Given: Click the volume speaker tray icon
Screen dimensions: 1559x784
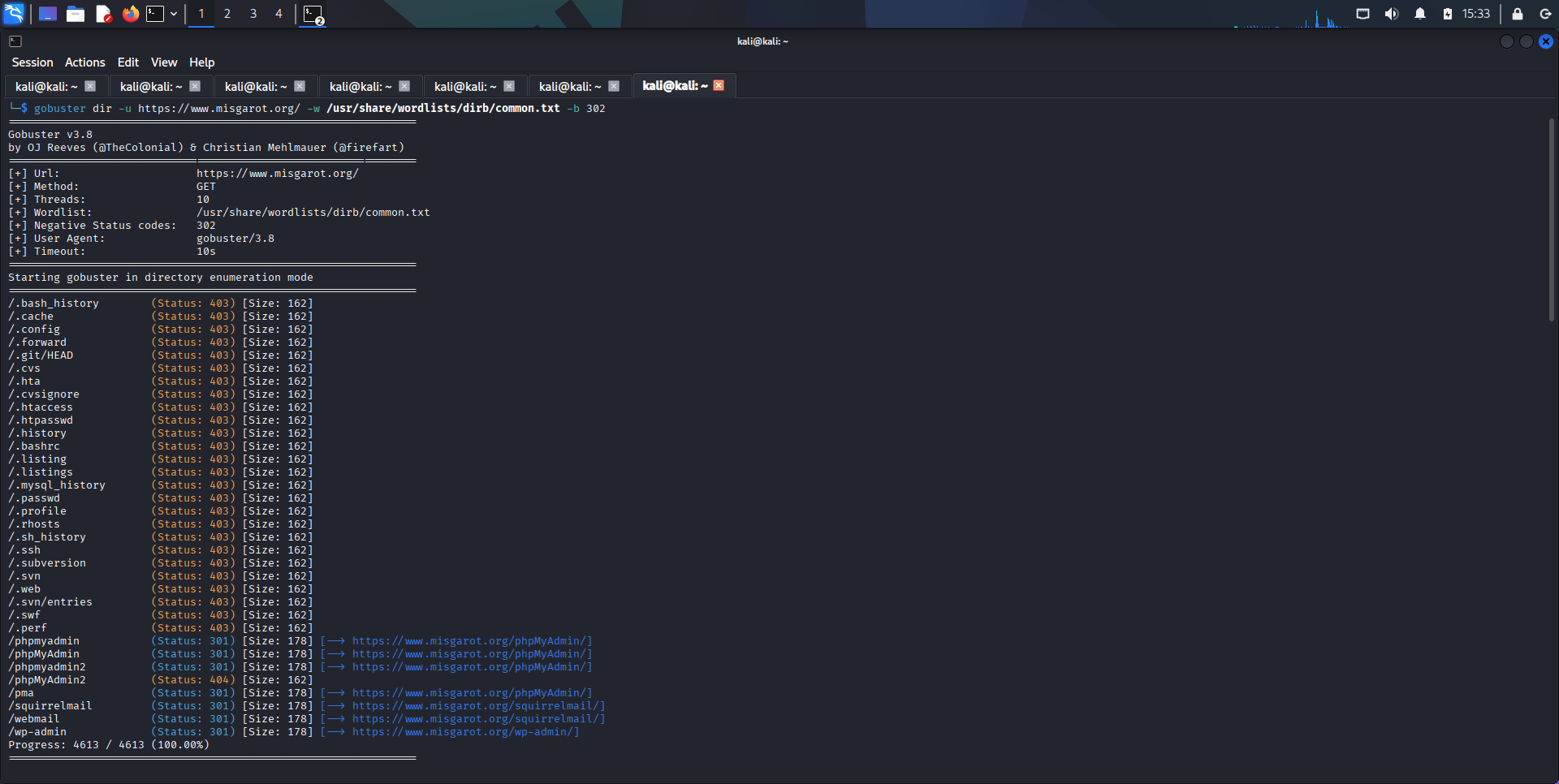Looking at the screenshot, I should click(x=1392, y=14).
